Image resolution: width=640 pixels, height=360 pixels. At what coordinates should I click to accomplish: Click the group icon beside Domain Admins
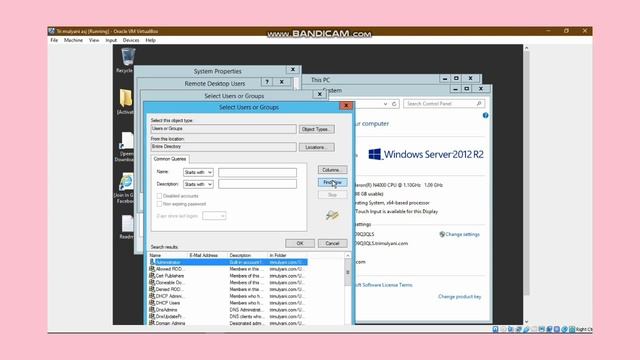[x=152, y=323]
